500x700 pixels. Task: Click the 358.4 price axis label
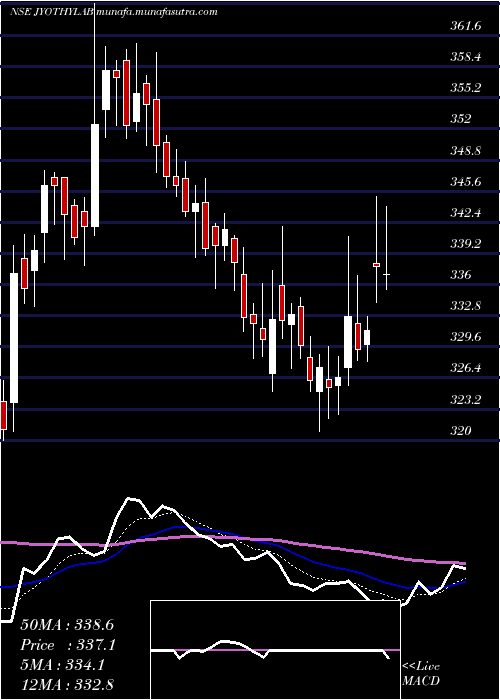pos(466,57)
